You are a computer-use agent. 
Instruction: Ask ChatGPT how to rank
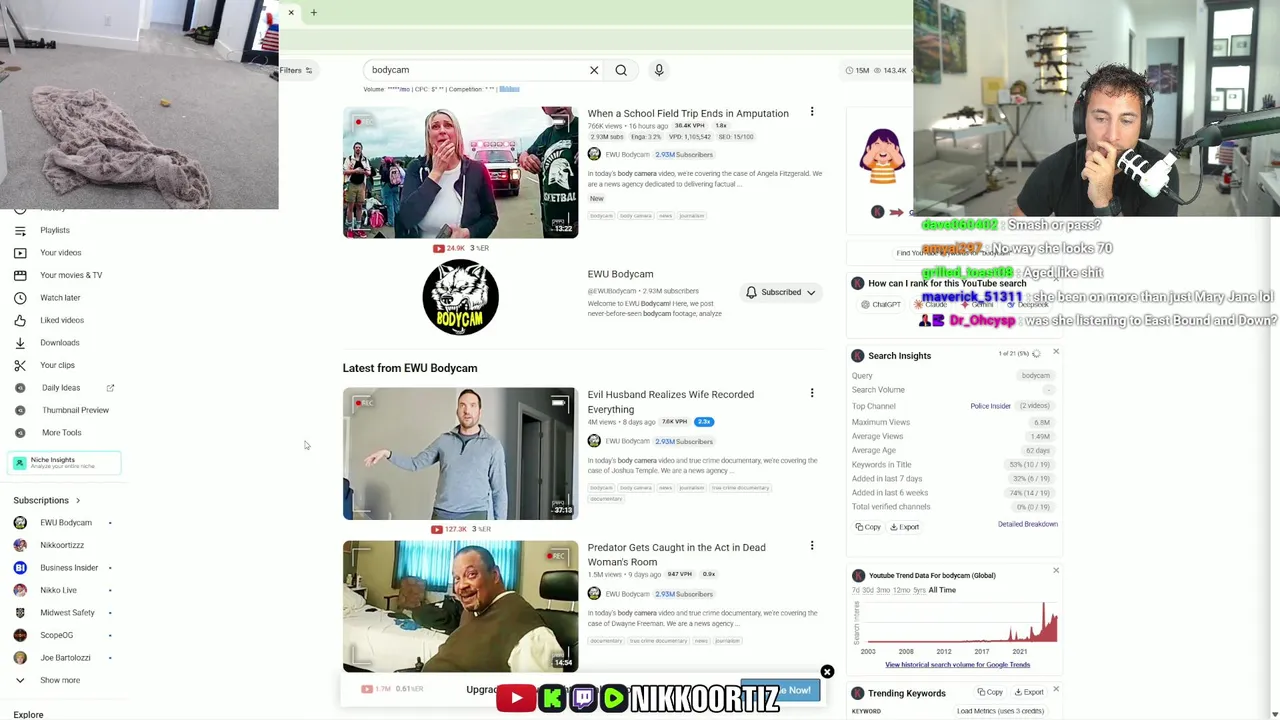click(881, 305)
